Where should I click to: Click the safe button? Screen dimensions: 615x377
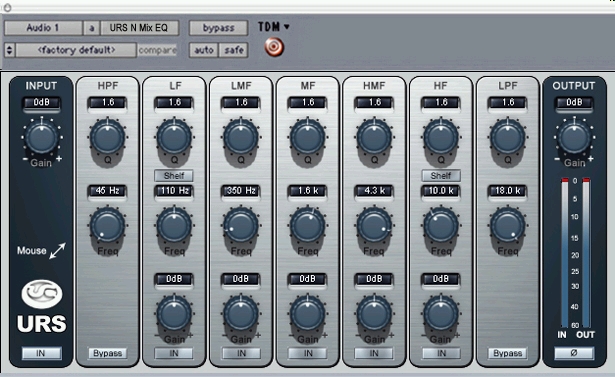click(x=234, y=50)
